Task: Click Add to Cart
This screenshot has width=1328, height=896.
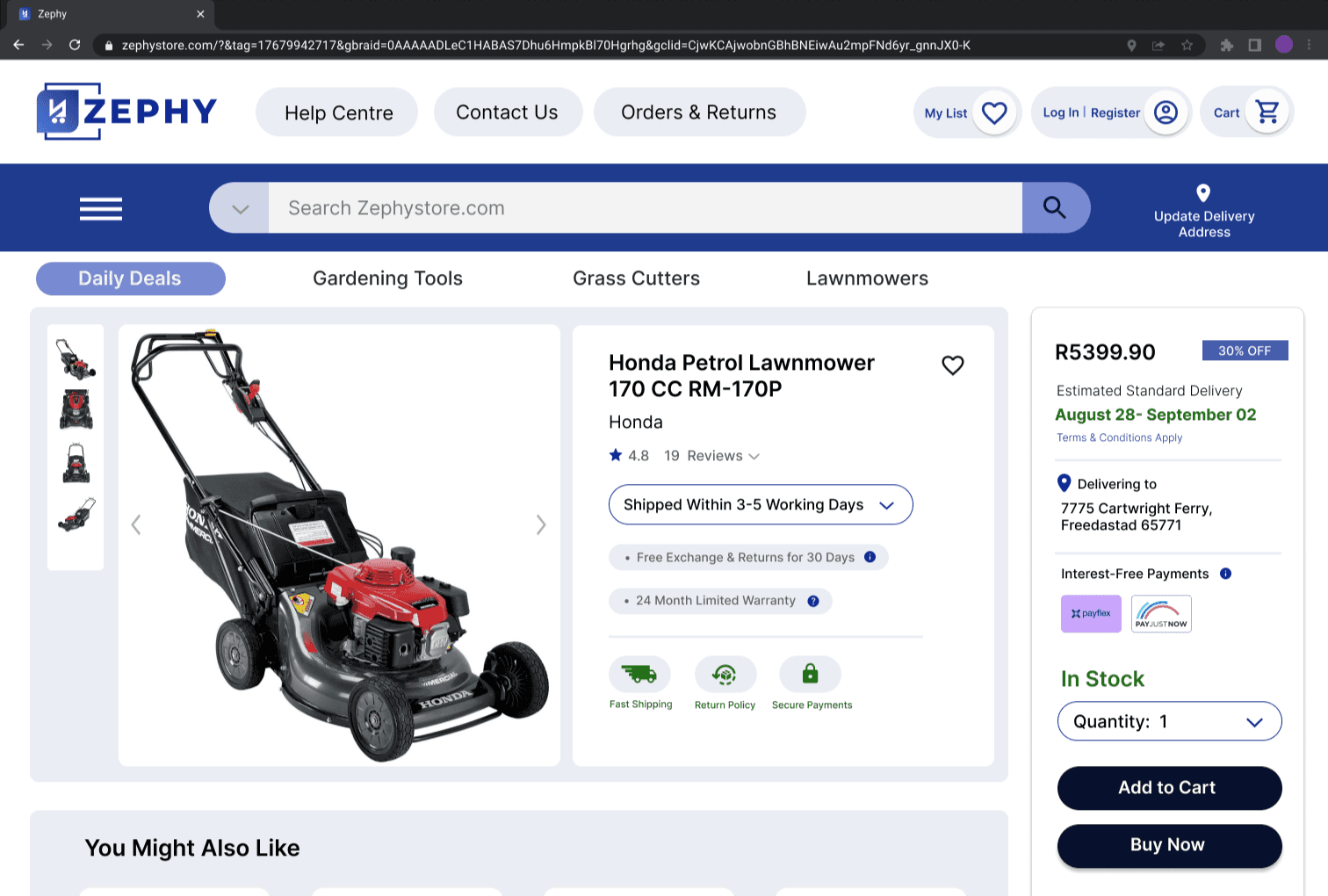Action: (x=1169, y=788)
